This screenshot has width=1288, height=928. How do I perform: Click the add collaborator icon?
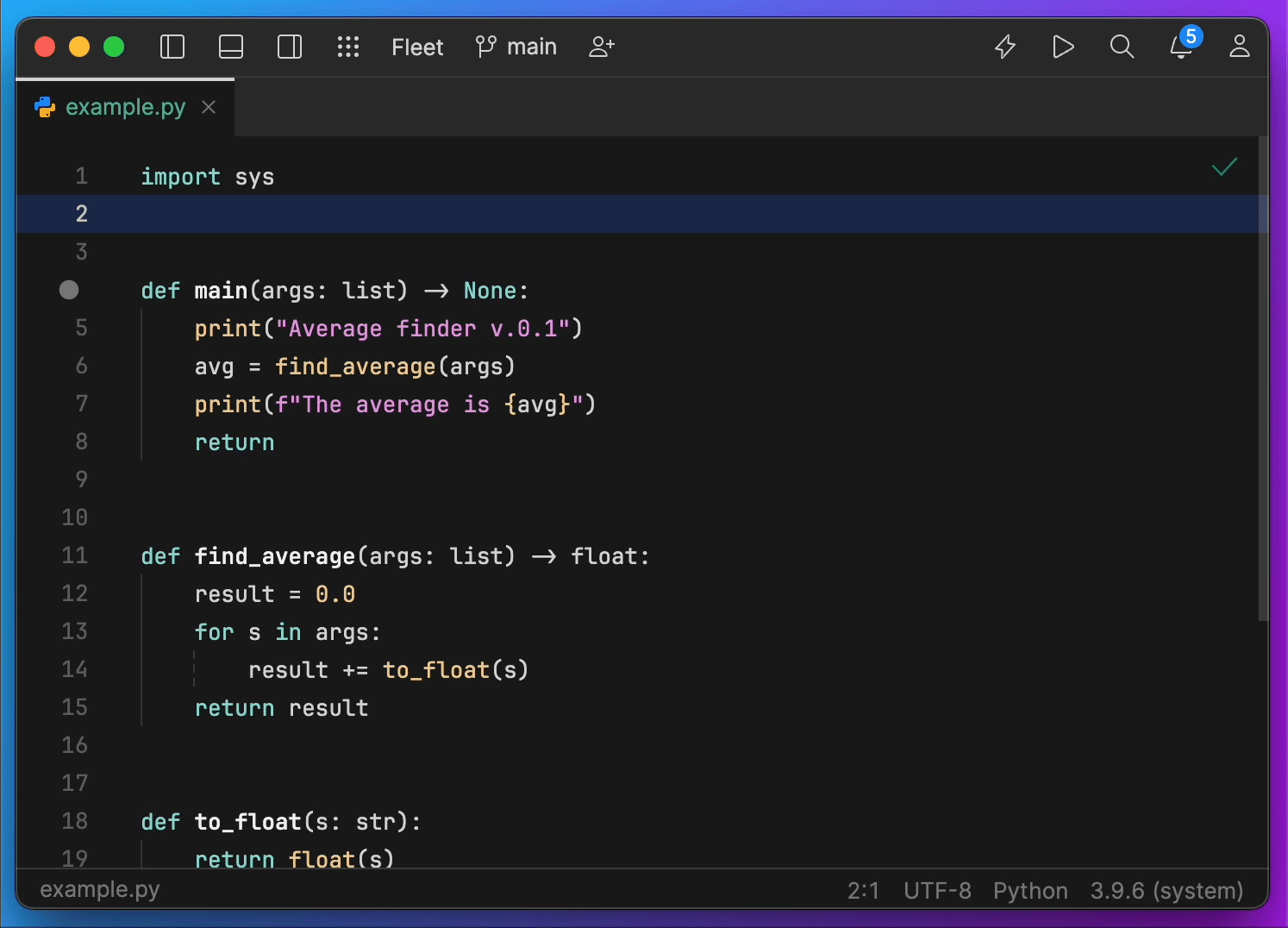[602, 47]
